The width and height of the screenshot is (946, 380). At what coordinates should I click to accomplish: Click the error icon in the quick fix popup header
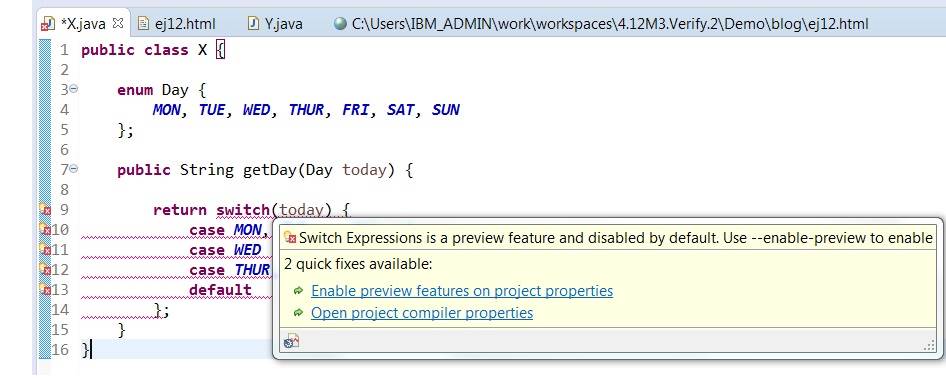click(290, 237)
